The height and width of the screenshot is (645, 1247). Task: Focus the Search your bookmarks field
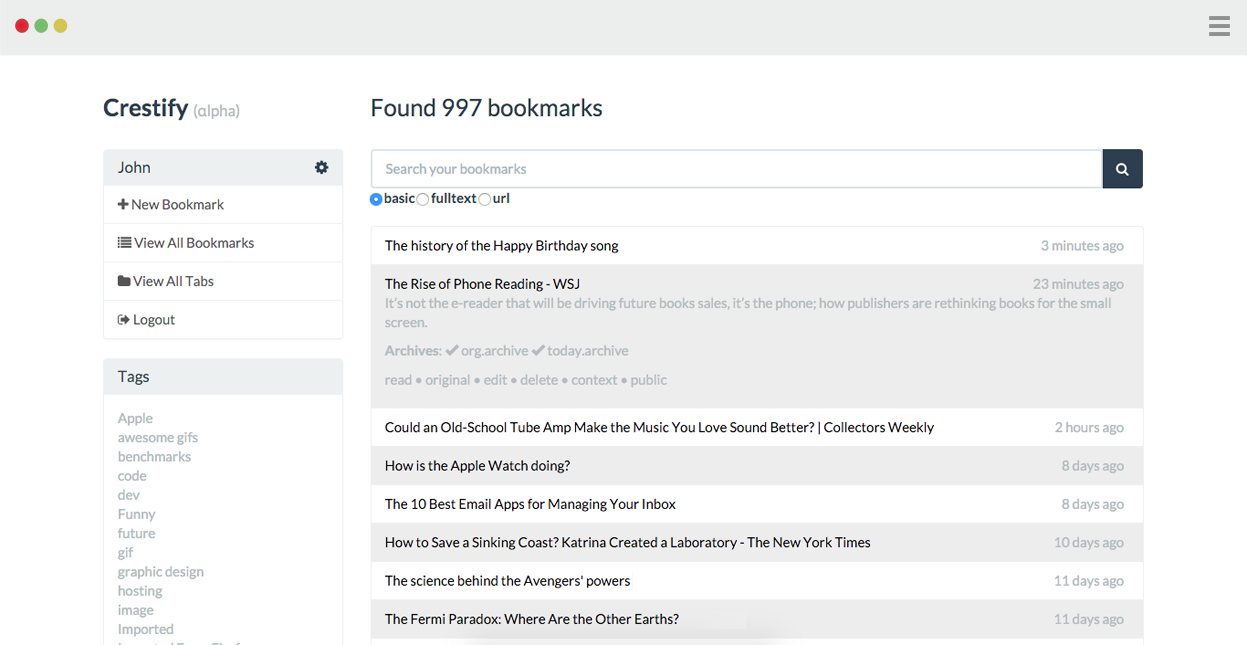736,169
